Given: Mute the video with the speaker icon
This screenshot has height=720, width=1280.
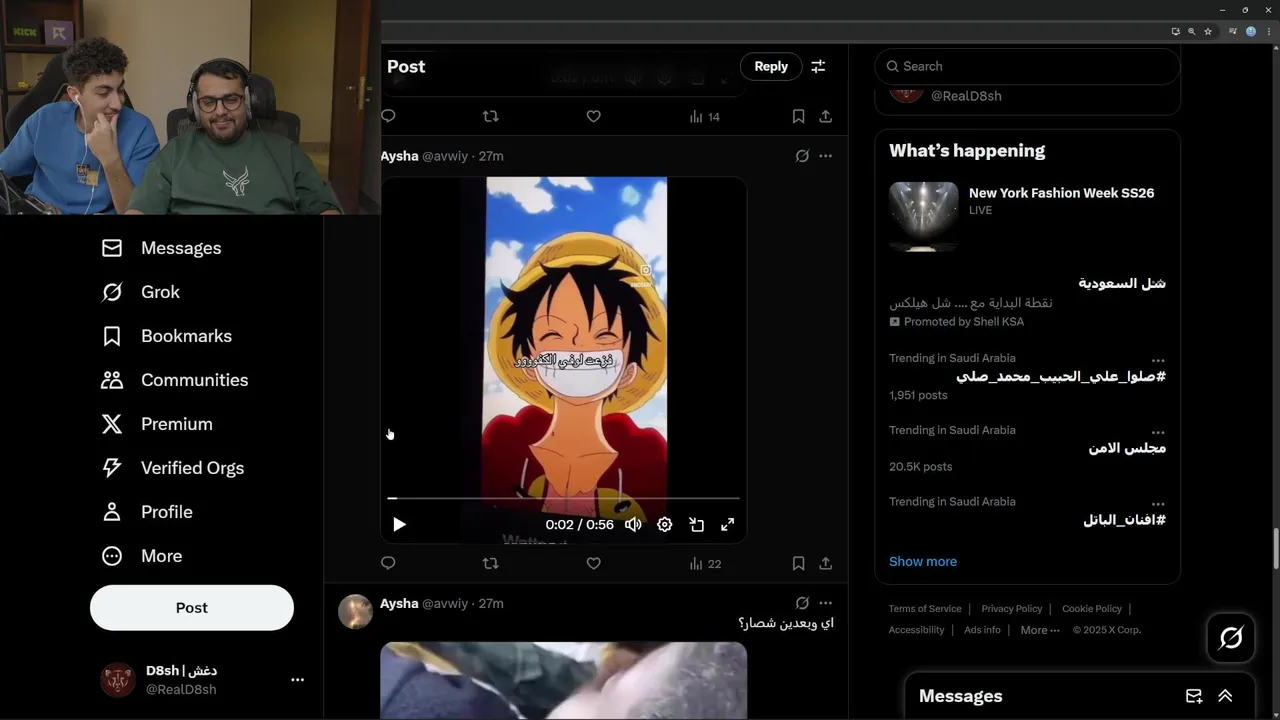Looking at the screenshot, I should tap(633, 524).
